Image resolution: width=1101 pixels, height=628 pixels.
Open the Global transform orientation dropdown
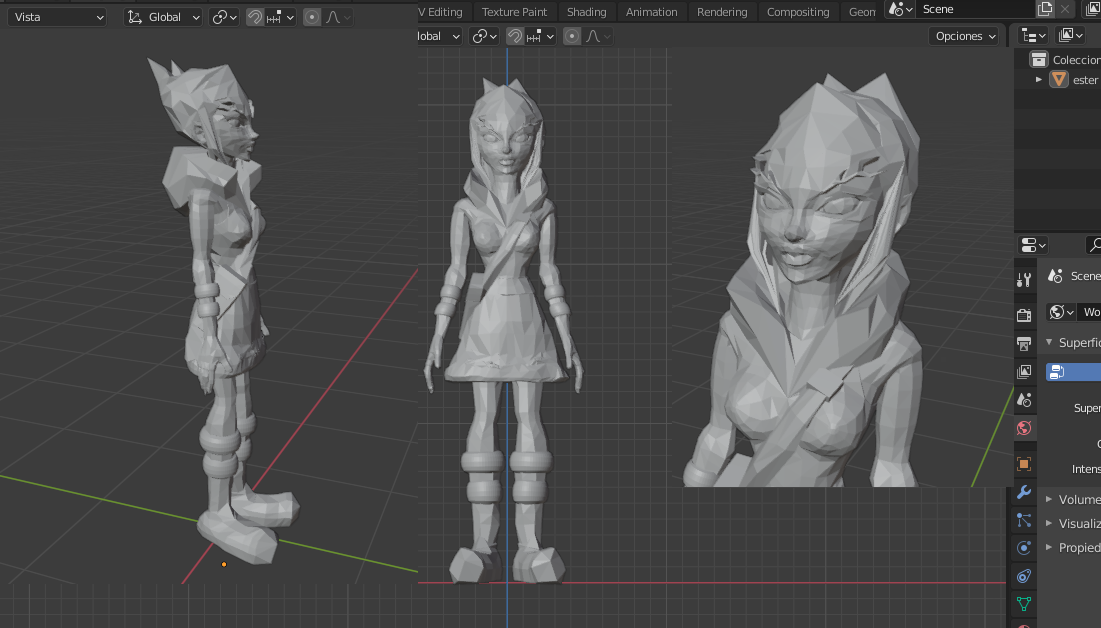162,17
